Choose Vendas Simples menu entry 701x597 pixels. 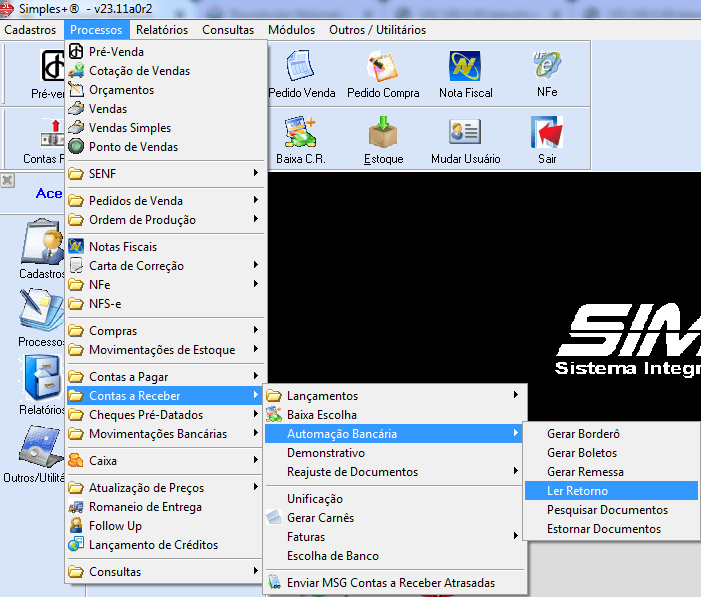[166, 128]
